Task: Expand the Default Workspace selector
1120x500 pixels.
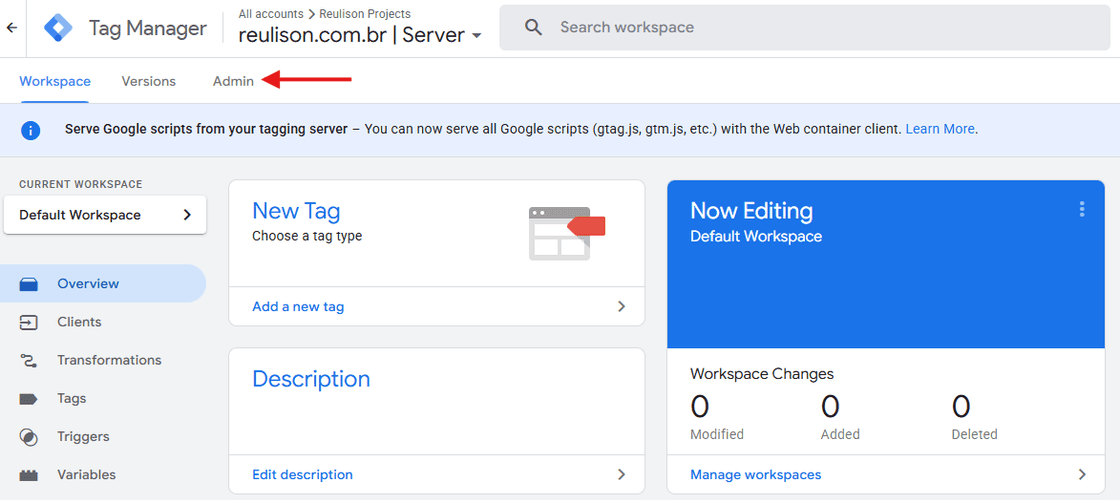Action: point(105,215)
